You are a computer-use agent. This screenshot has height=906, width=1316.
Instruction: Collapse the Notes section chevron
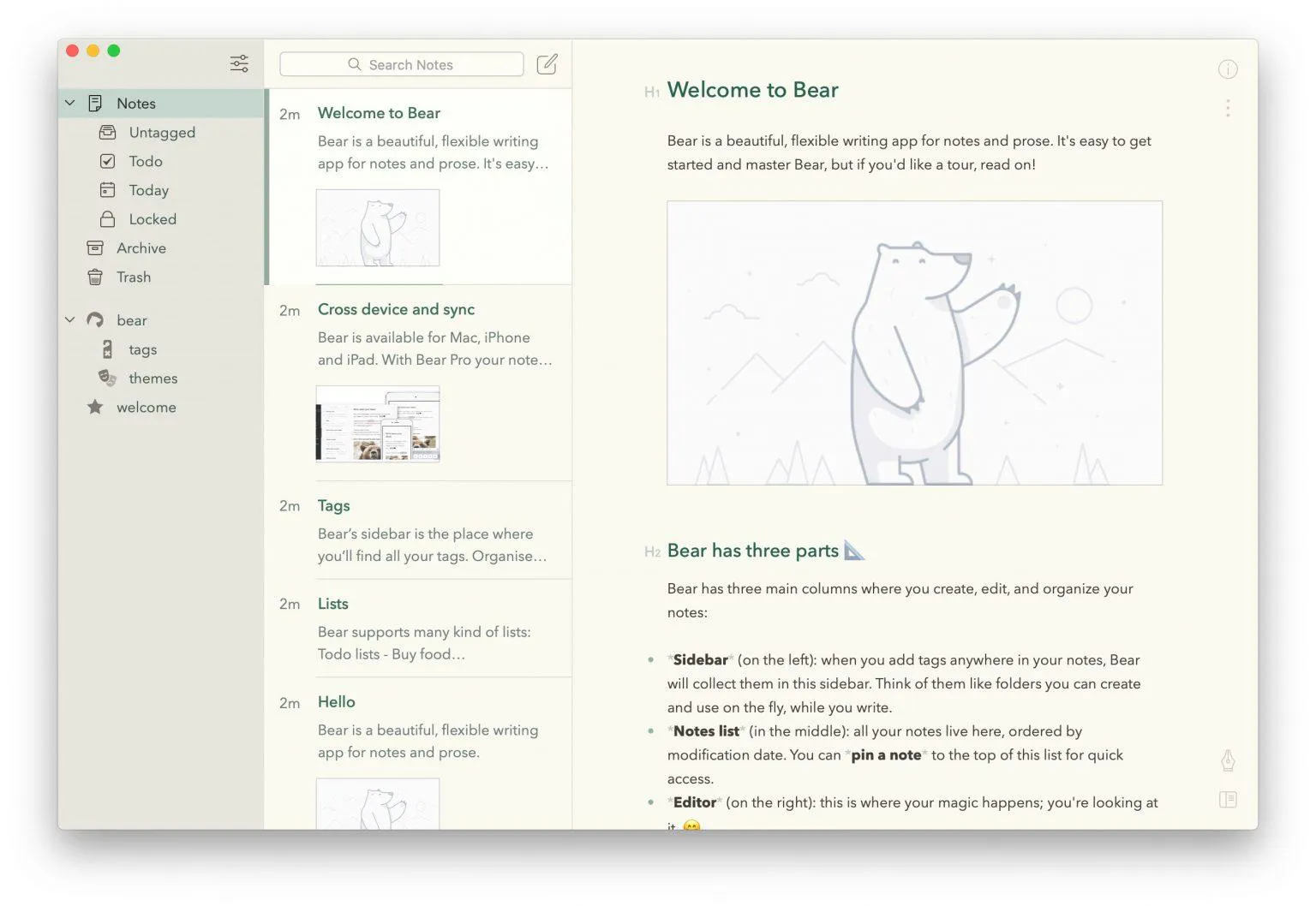(x=70, y=103)
